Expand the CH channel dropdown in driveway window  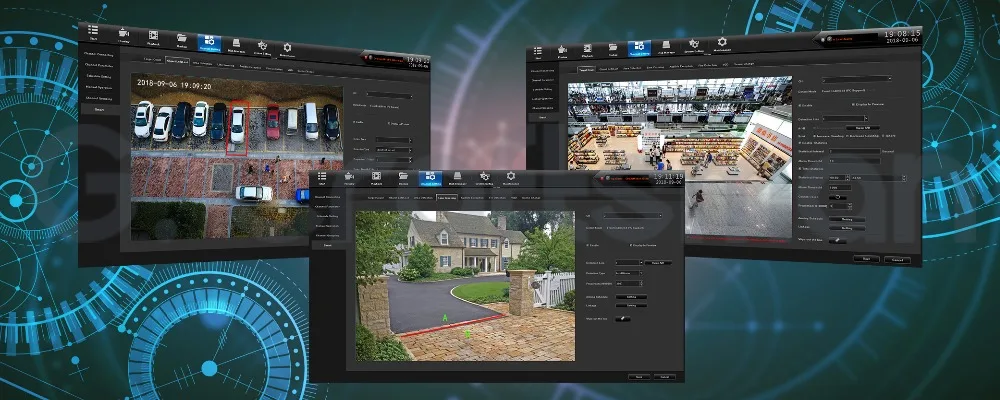(633, 216)
